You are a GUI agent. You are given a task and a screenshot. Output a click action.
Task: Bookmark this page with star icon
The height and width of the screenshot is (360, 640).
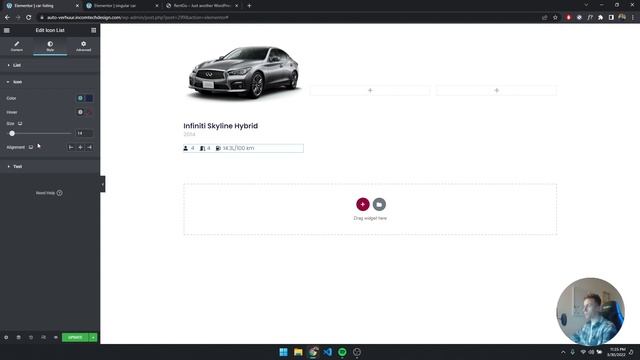click(555, 18)
